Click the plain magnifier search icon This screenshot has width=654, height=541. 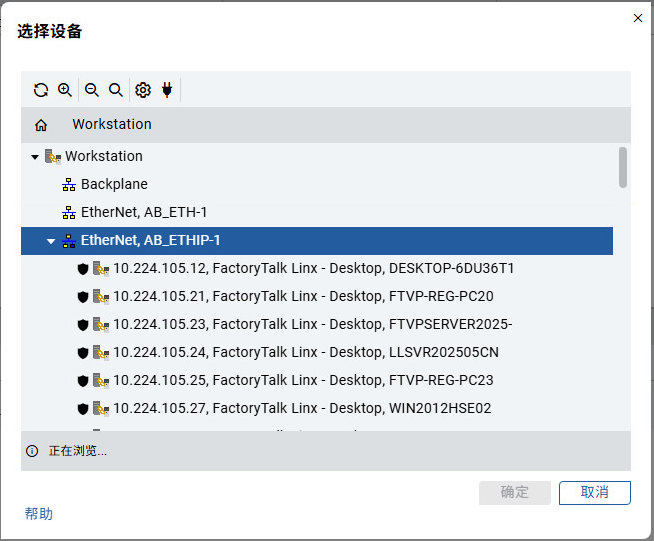pyautogui.click(x=116, y=90)
